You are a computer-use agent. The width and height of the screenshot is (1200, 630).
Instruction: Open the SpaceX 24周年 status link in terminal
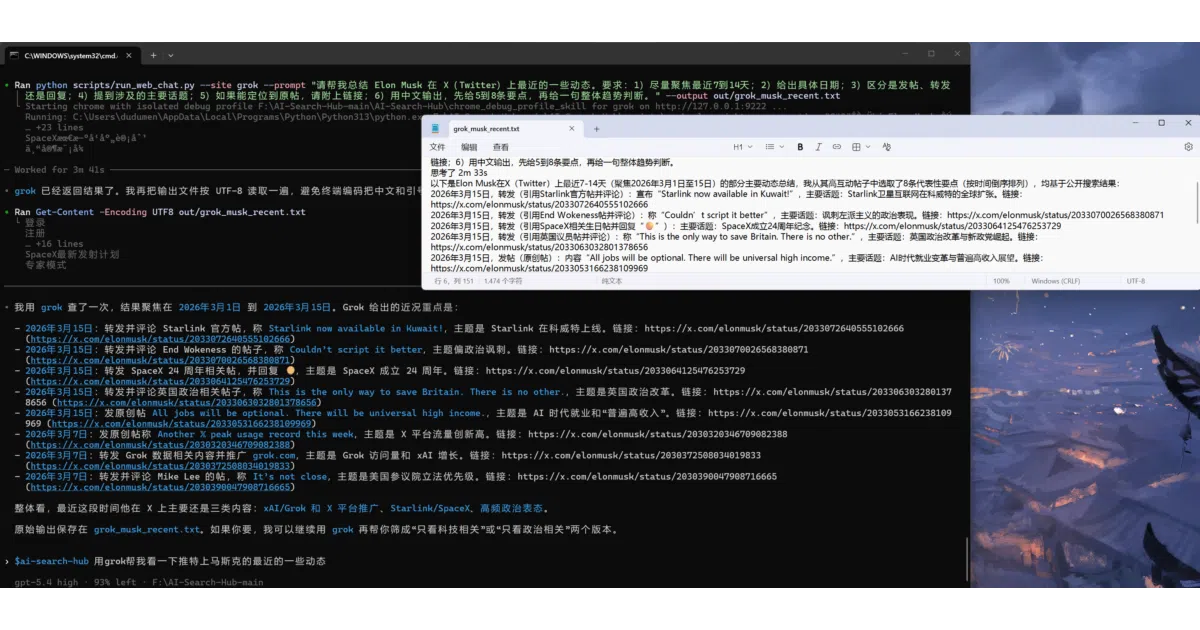tap(160, 381)
